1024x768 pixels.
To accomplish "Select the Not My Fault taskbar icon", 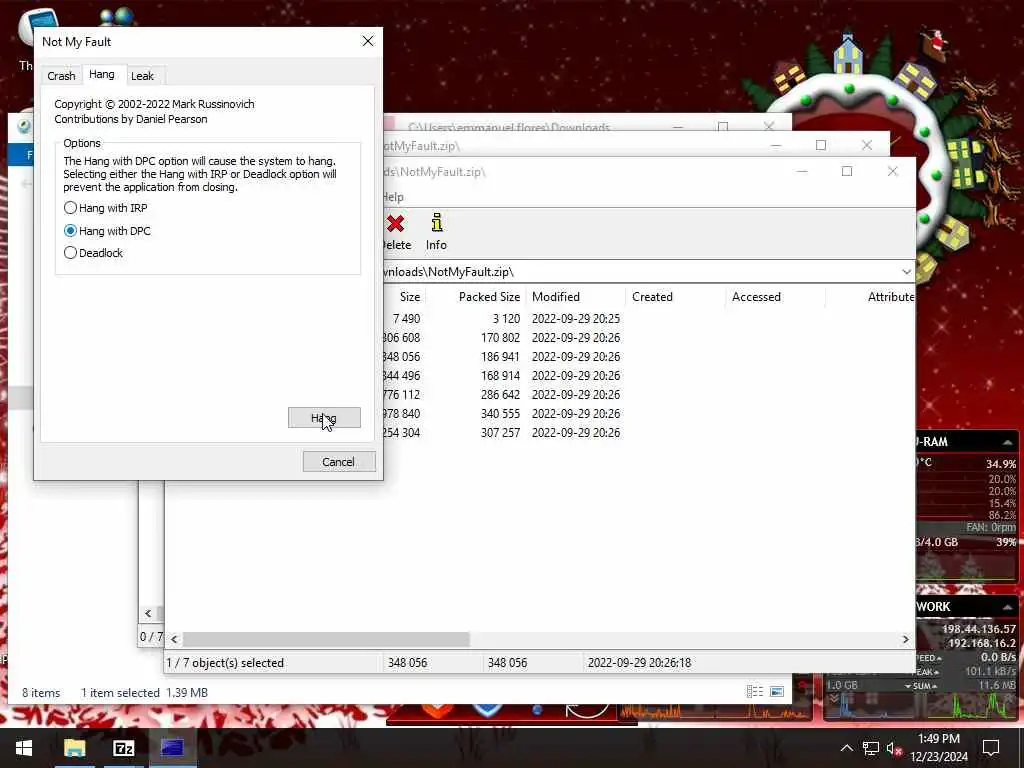I will pos(172,748).
